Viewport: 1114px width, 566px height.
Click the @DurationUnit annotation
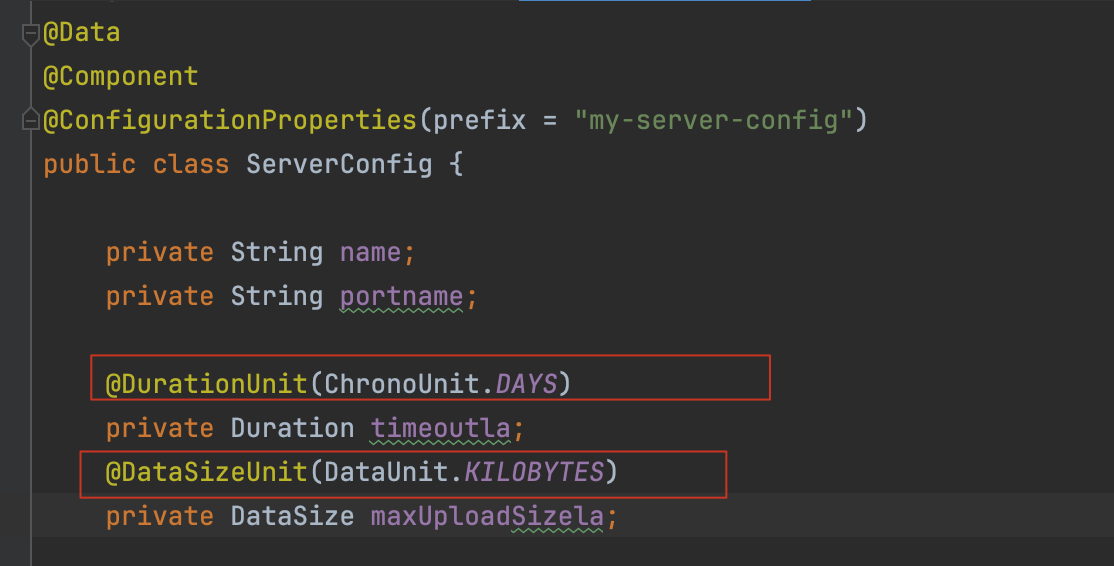(x=206, y=384)
